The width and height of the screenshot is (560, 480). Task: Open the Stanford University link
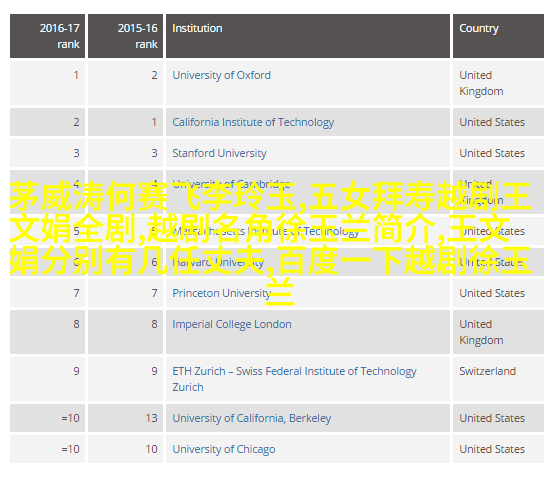pos(219,153)
